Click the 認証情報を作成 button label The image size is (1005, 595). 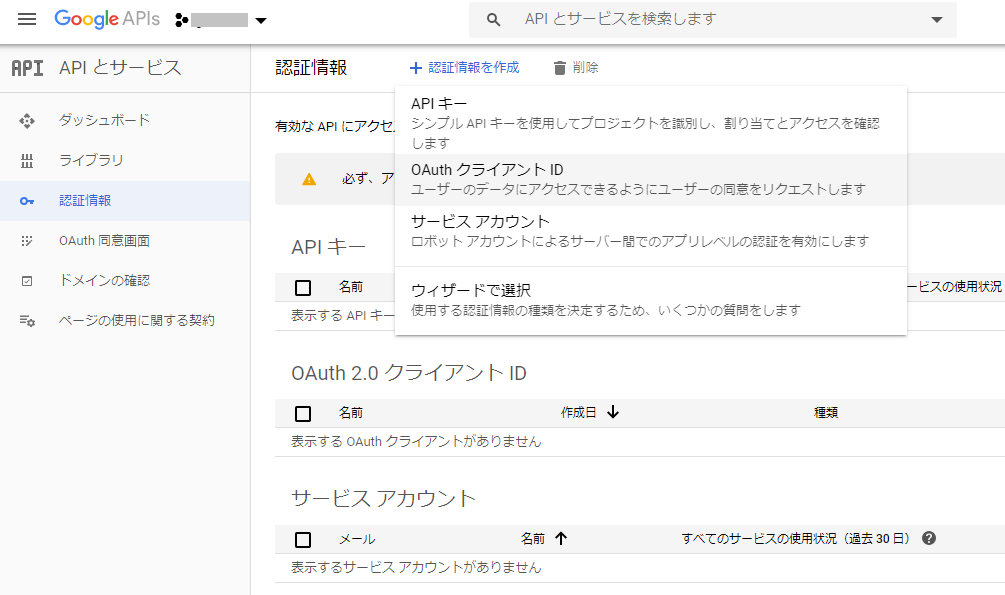pyautogui.click(x=474, y=67)
